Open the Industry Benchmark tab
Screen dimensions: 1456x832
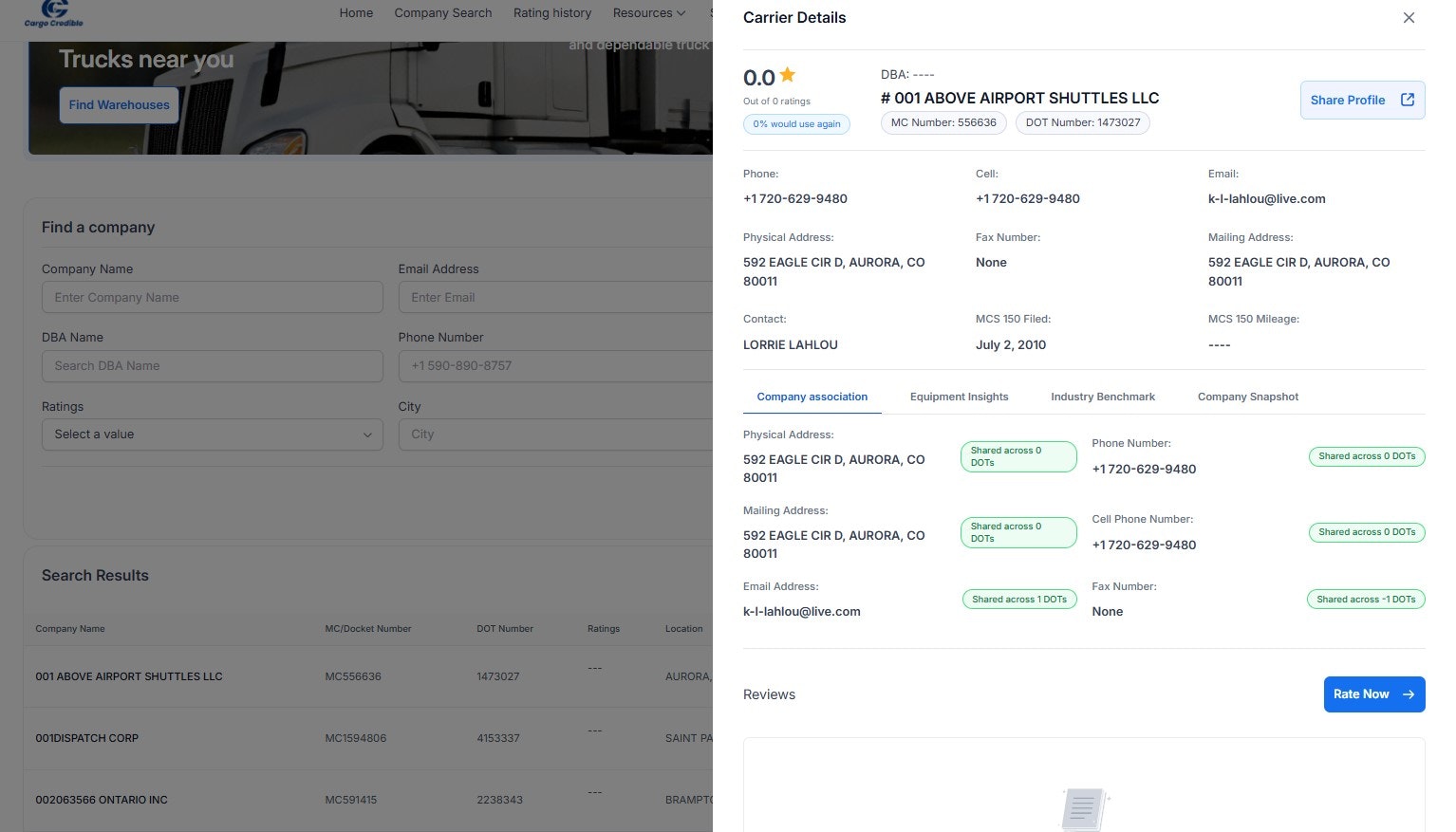coord(1103,397)
